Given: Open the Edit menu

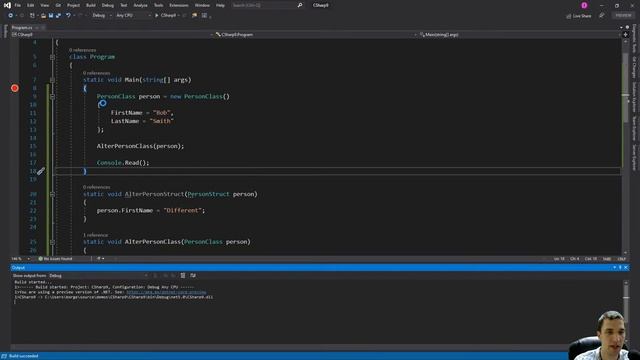Looking at the screenshot, I should [31, 5].
